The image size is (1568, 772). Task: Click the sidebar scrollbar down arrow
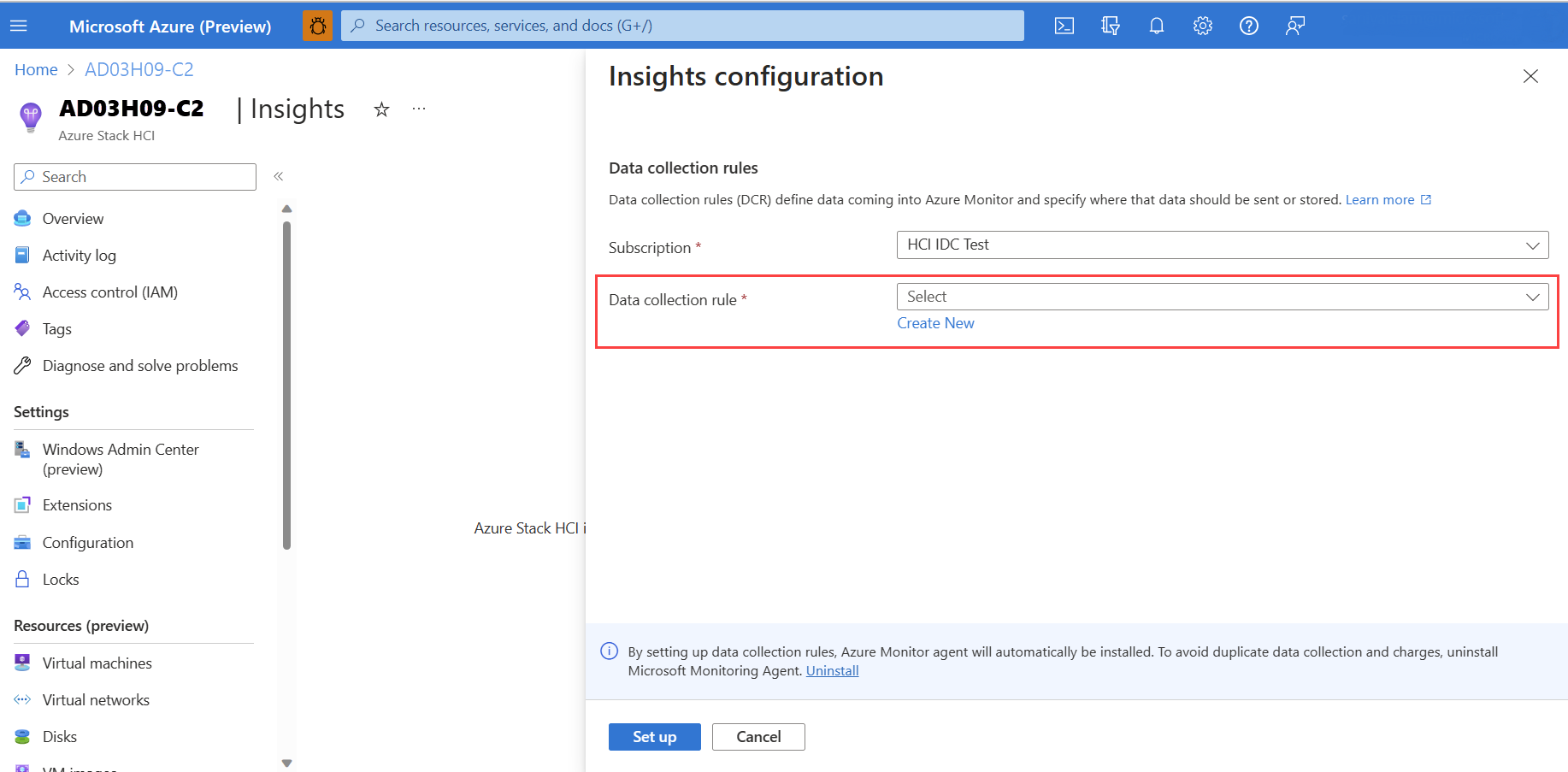(287, 763)
